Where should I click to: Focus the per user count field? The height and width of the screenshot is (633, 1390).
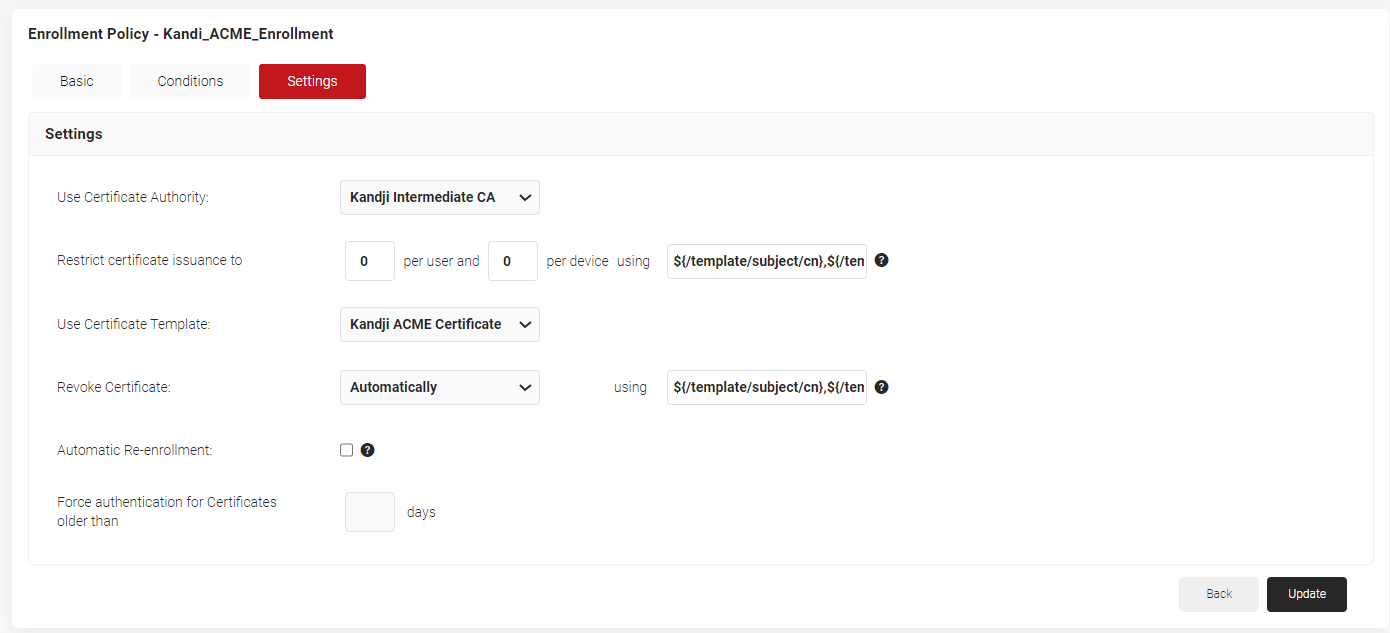click(x=369, y=261)
